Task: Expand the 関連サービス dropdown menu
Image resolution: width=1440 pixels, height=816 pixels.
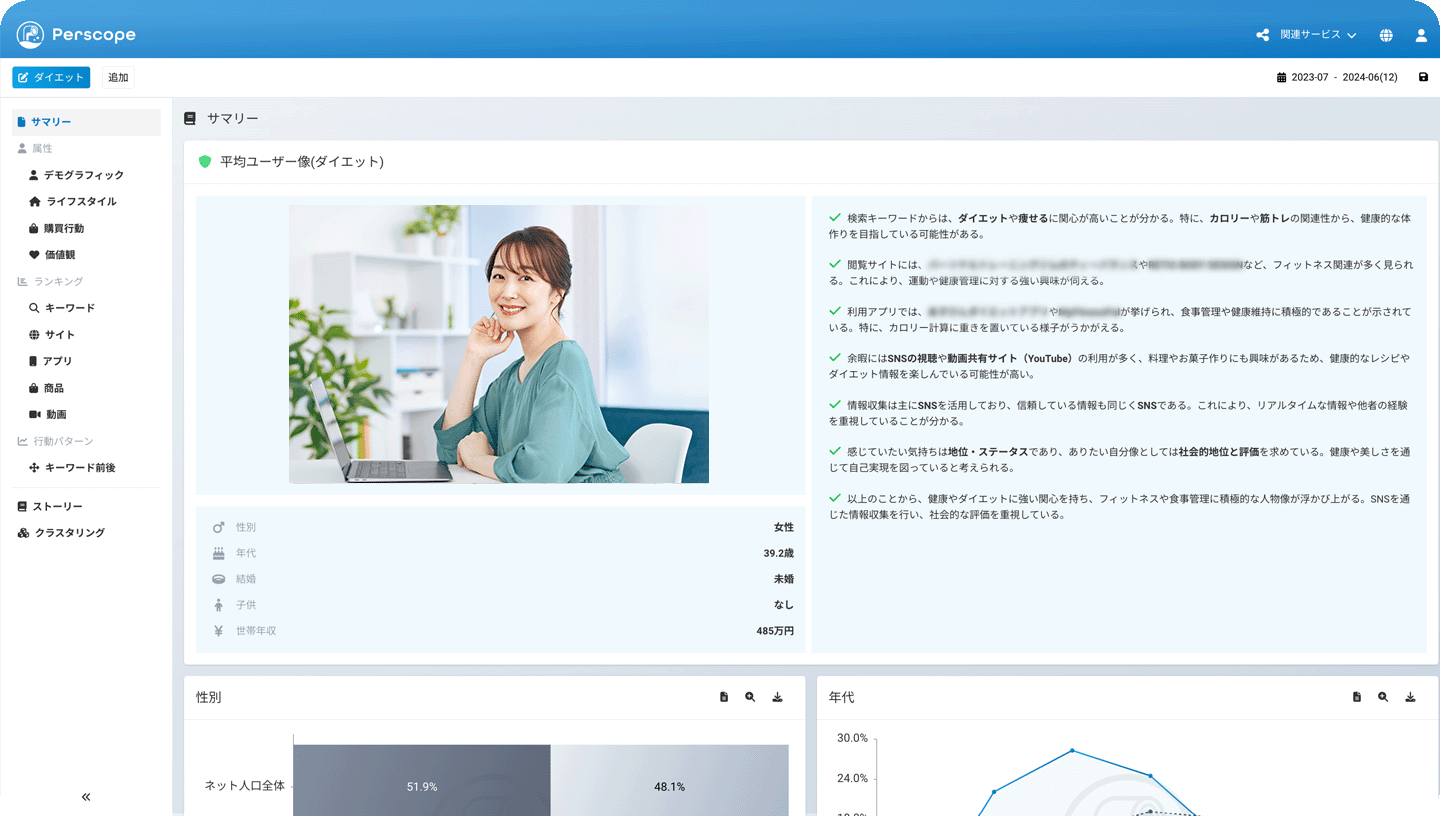Action: (1308, 35)
